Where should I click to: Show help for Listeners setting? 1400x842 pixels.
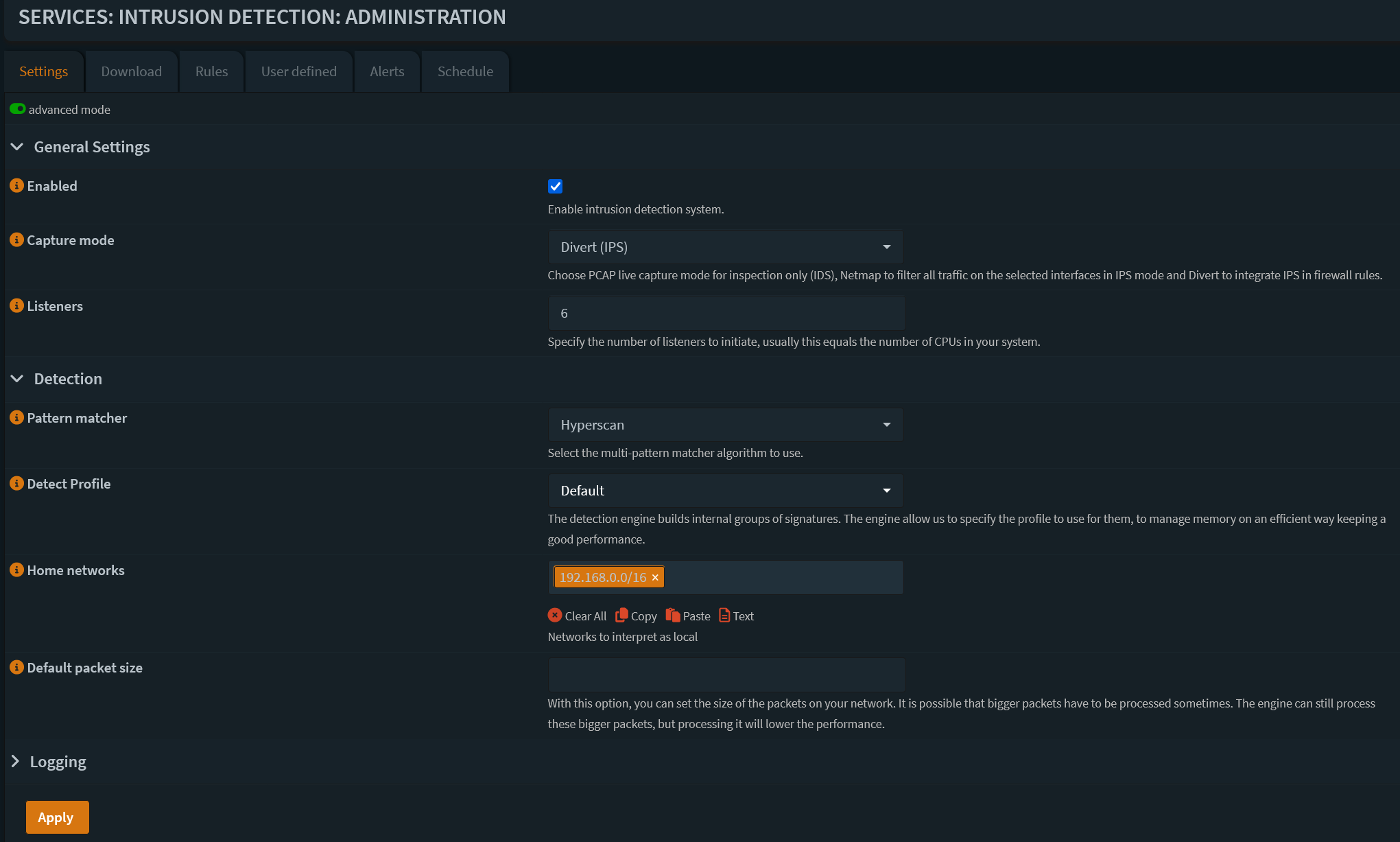point(16,306)
